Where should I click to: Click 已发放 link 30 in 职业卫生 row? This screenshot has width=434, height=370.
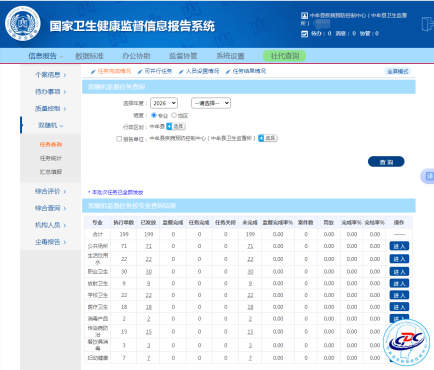(x=149, y=272)
